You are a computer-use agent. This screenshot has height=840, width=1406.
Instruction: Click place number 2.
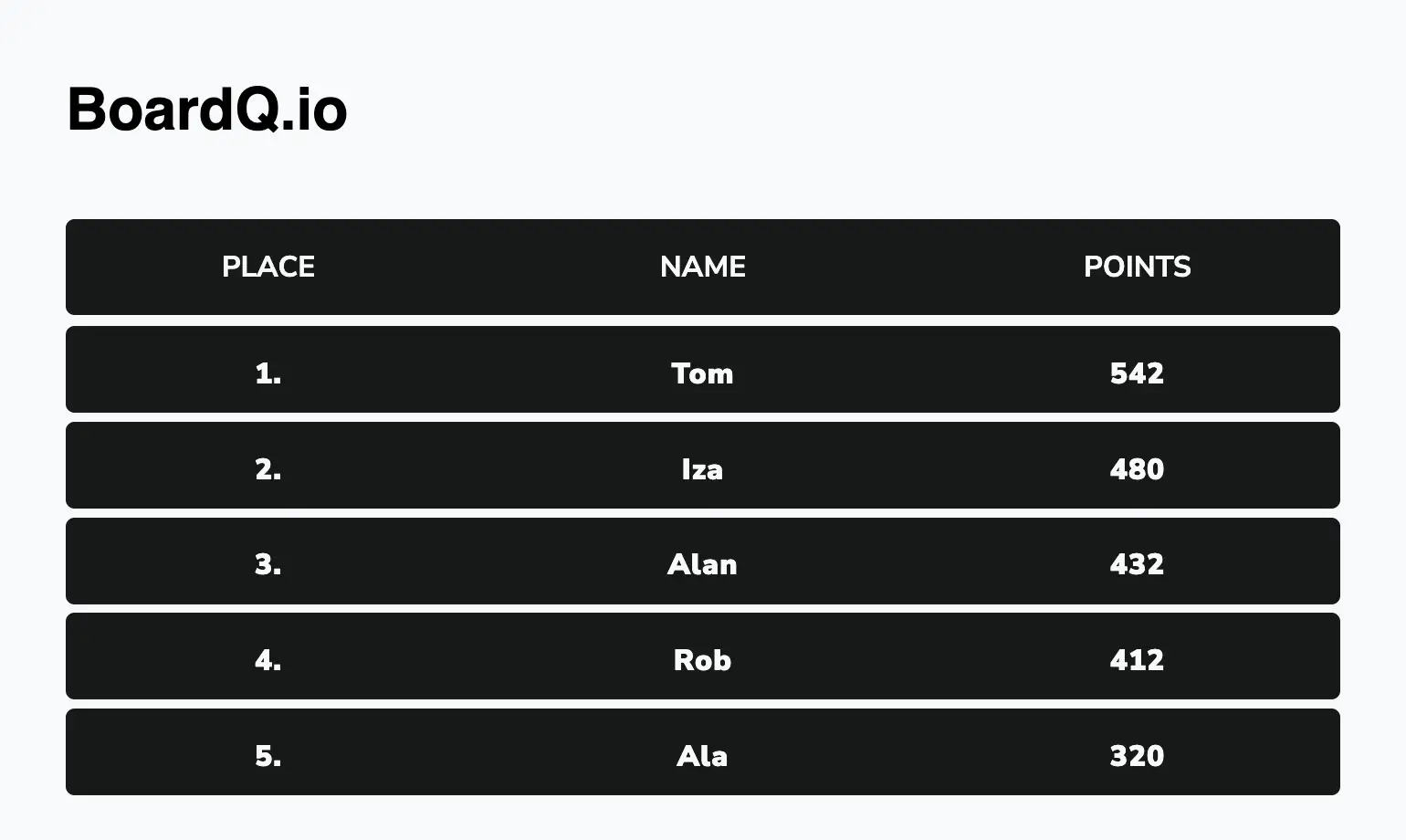point(268,469)
